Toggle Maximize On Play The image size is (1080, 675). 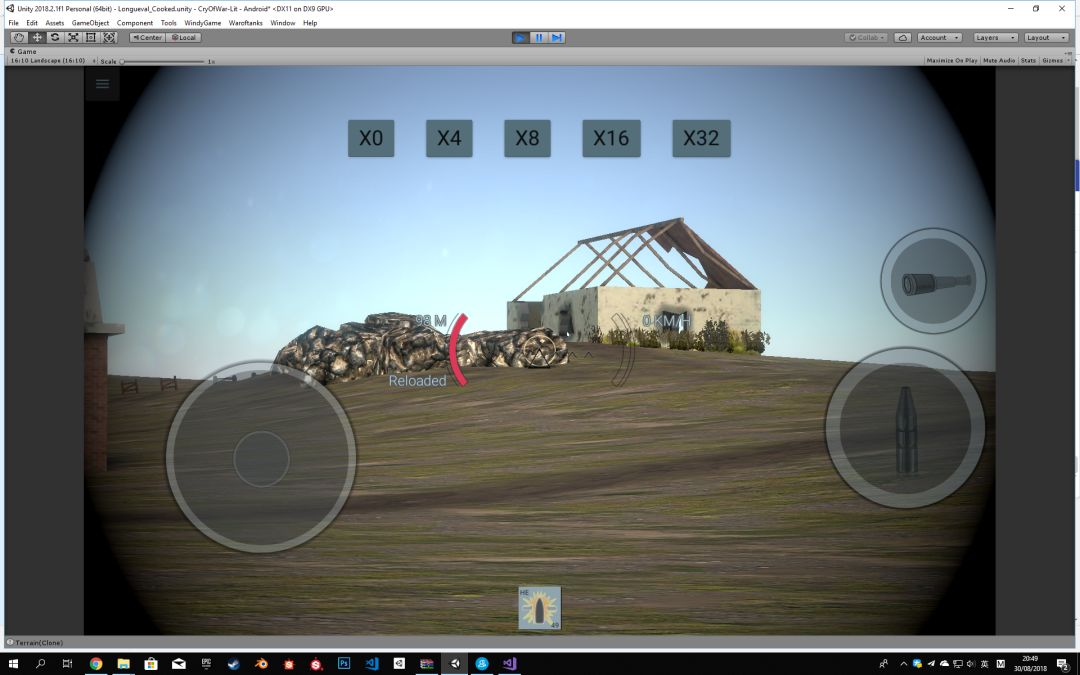tap(951, 60)
